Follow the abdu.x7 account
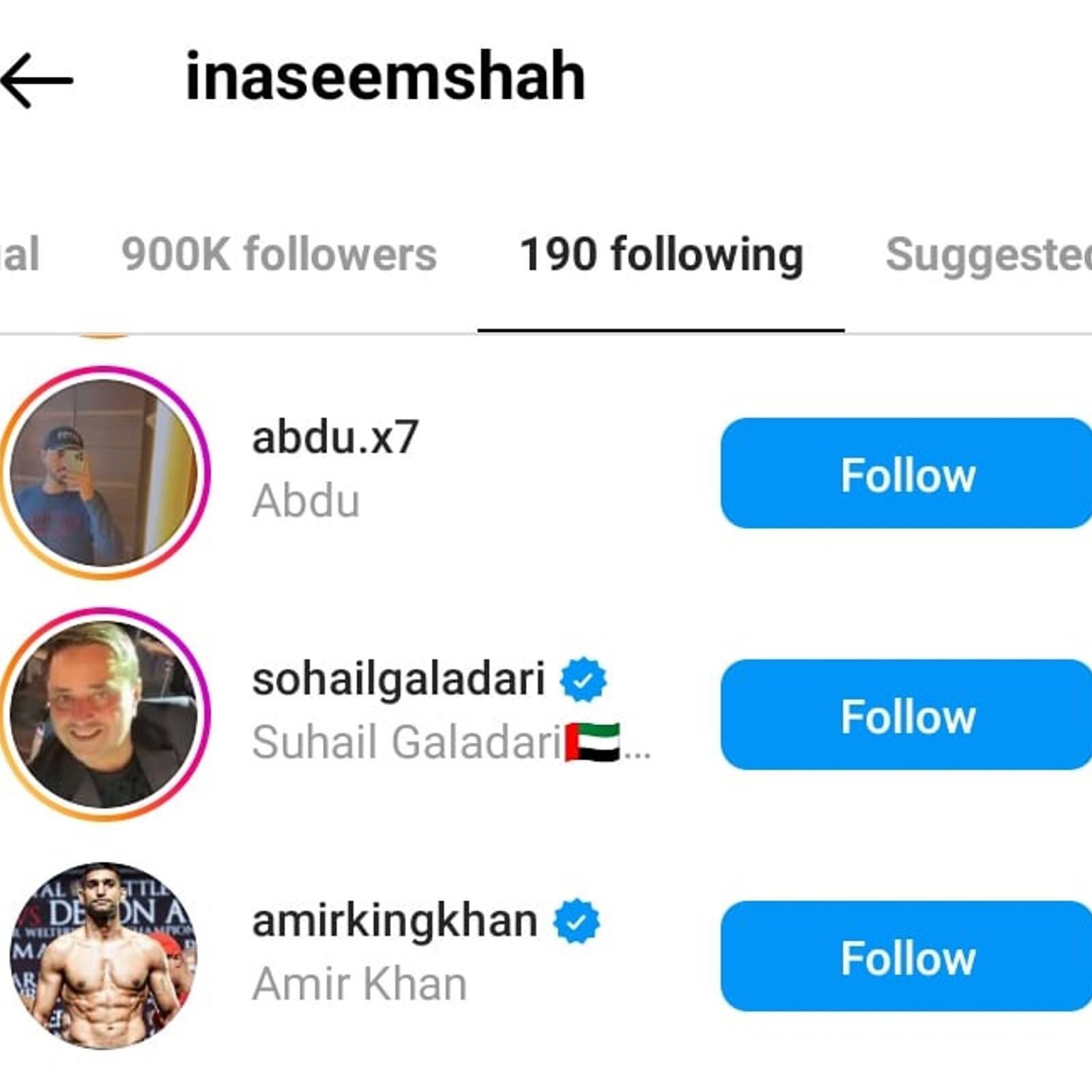This screenshot has width=1092, height=1092. [906, 474]
